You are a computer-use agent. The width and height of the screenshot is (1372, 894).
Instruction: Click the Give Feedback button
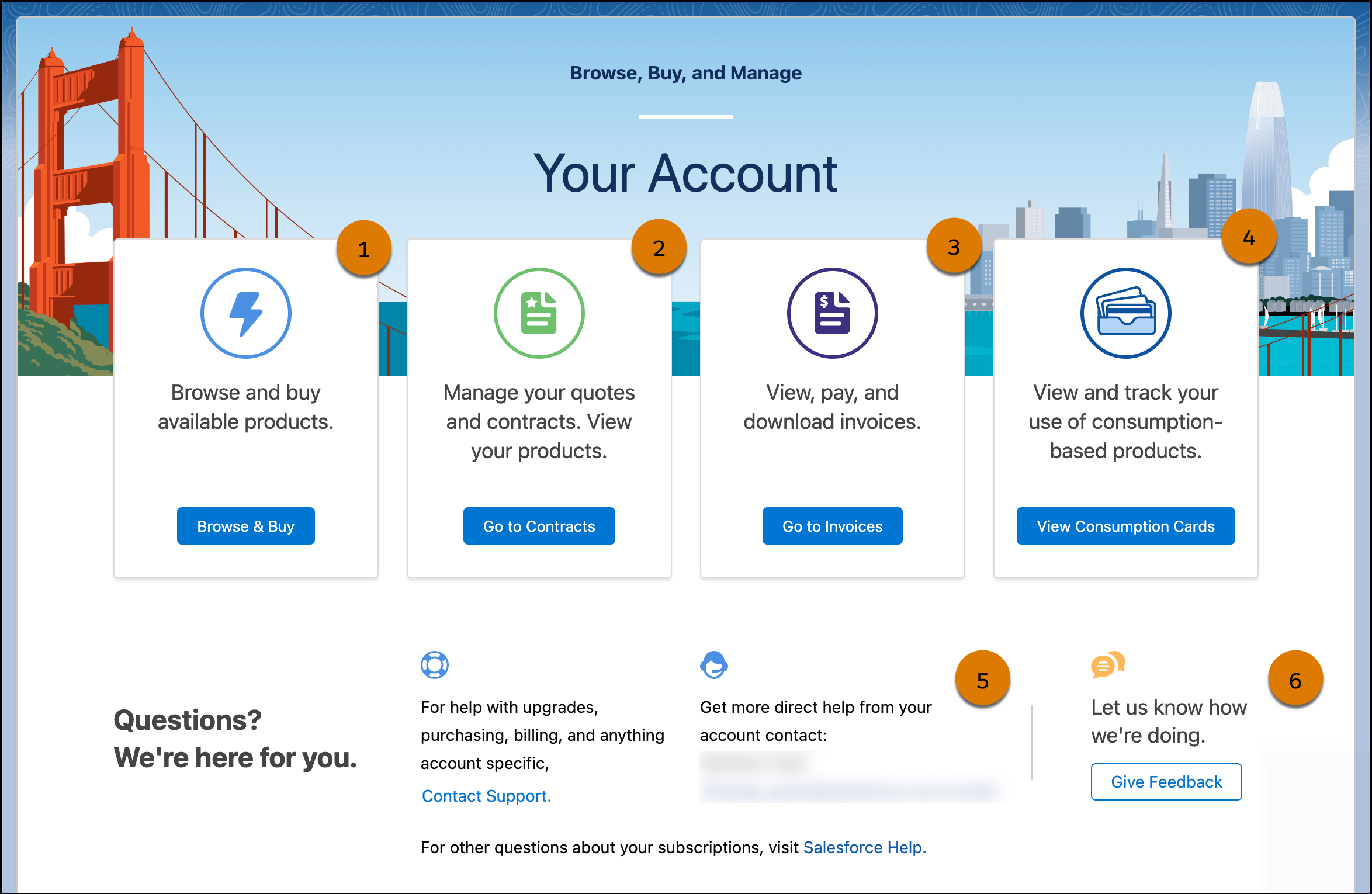1166,782
